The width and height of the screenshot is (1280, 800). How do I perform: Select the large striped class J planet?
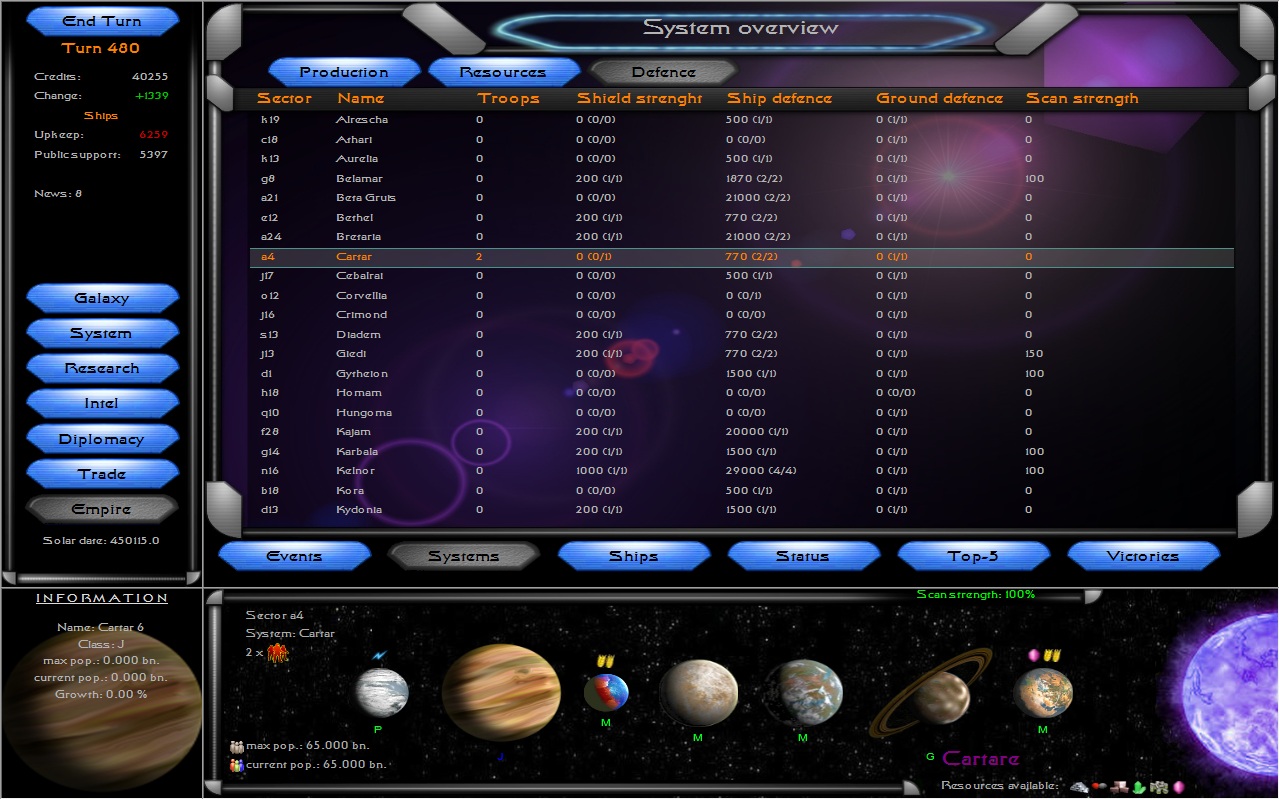pos(500,692)
